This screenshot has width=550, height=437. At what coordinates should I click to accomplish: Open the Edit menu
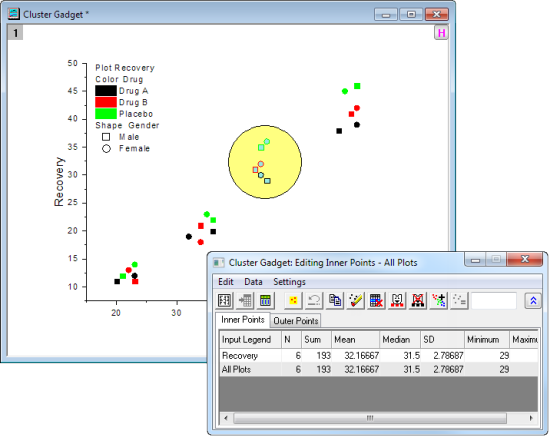(226, 282)
